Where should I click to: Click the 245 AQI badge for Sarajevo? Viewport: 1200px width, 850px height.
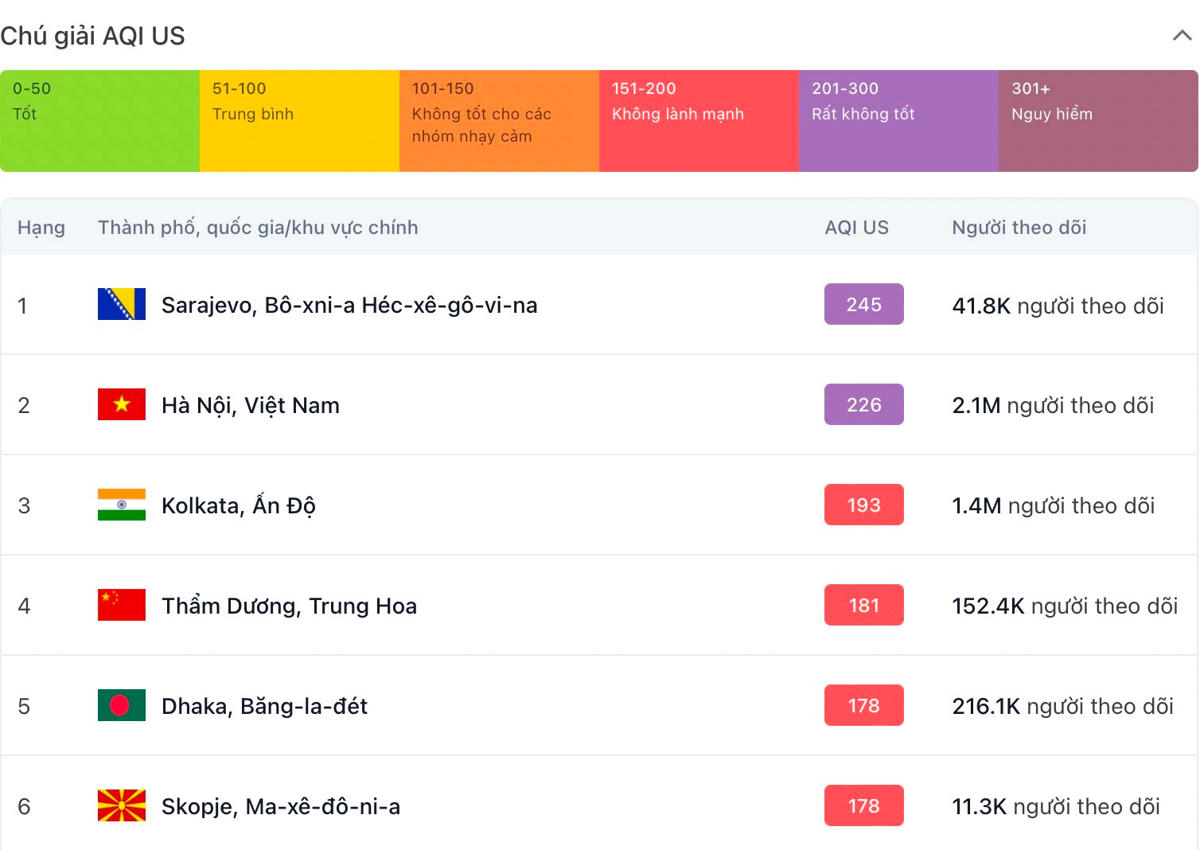[x=864, y=305]
